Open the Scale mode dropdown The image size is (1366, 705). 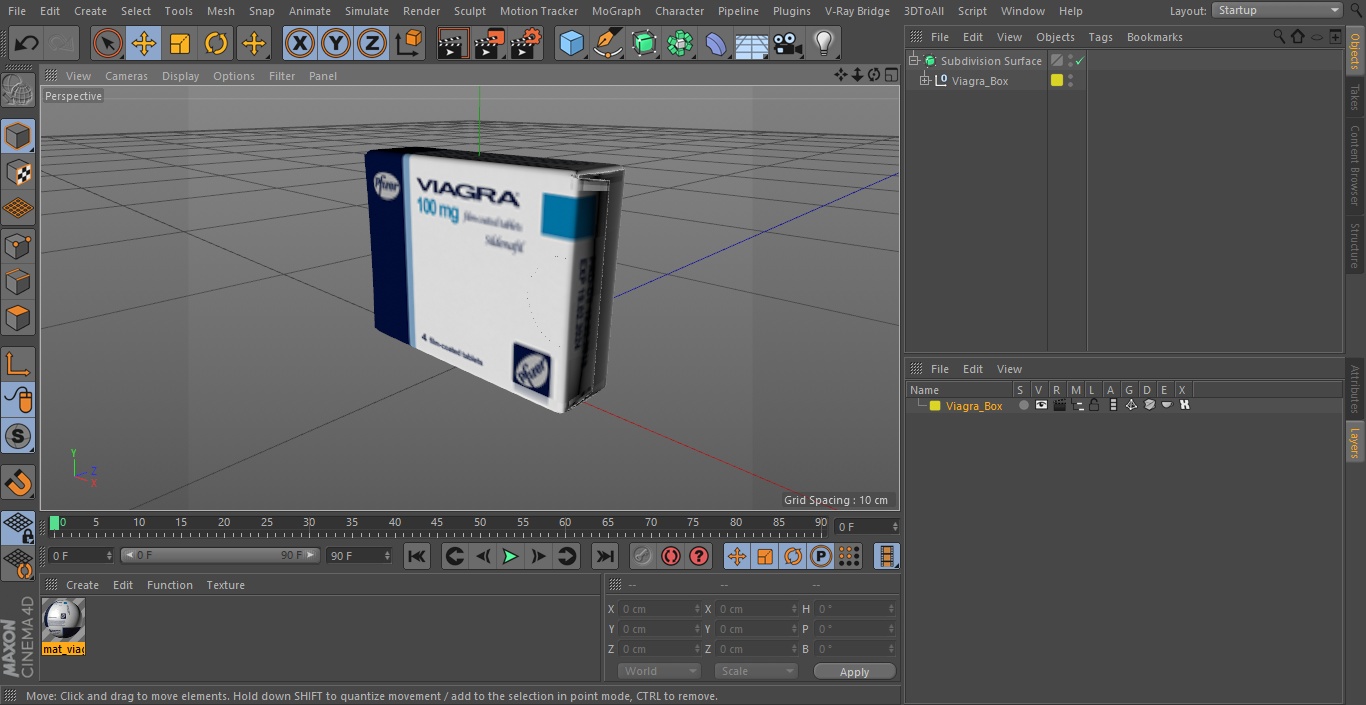pos(755,671)
